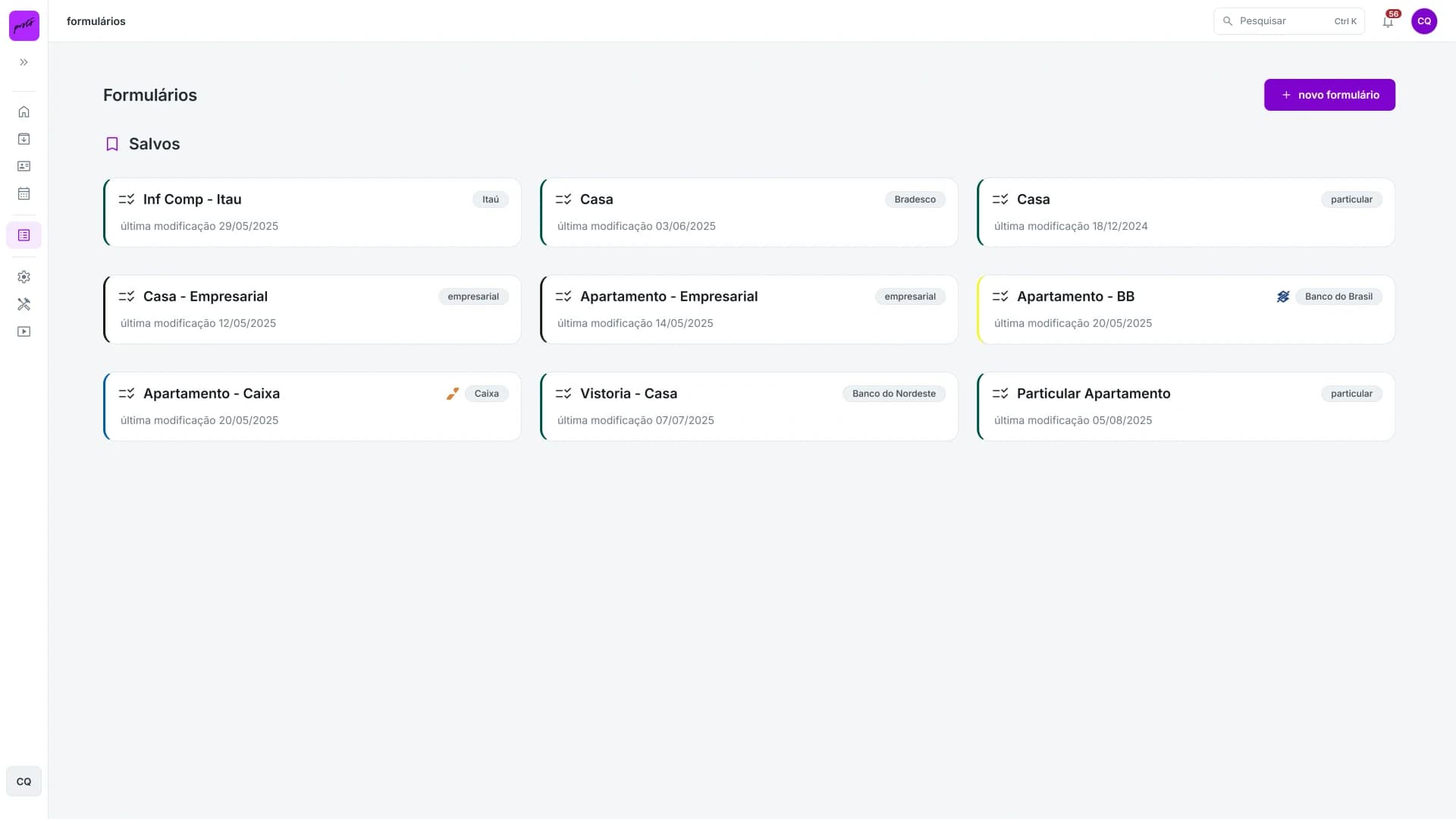This screenshot has width=1456, height=819.
Task: Click the Banco do Brasil tag
Action: 1338,297
